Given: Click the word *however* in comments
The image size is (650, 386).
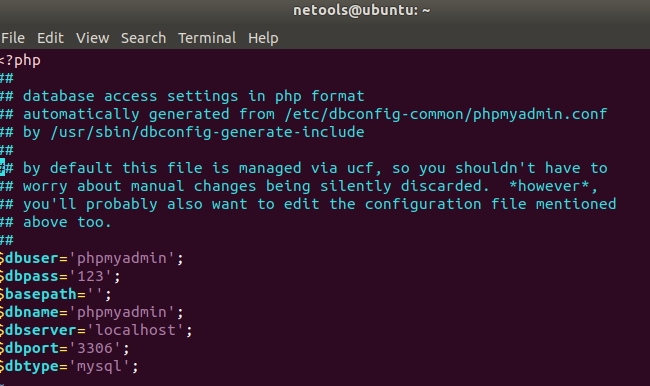Looking at the screenshot, I should click(x=548, y=186).
